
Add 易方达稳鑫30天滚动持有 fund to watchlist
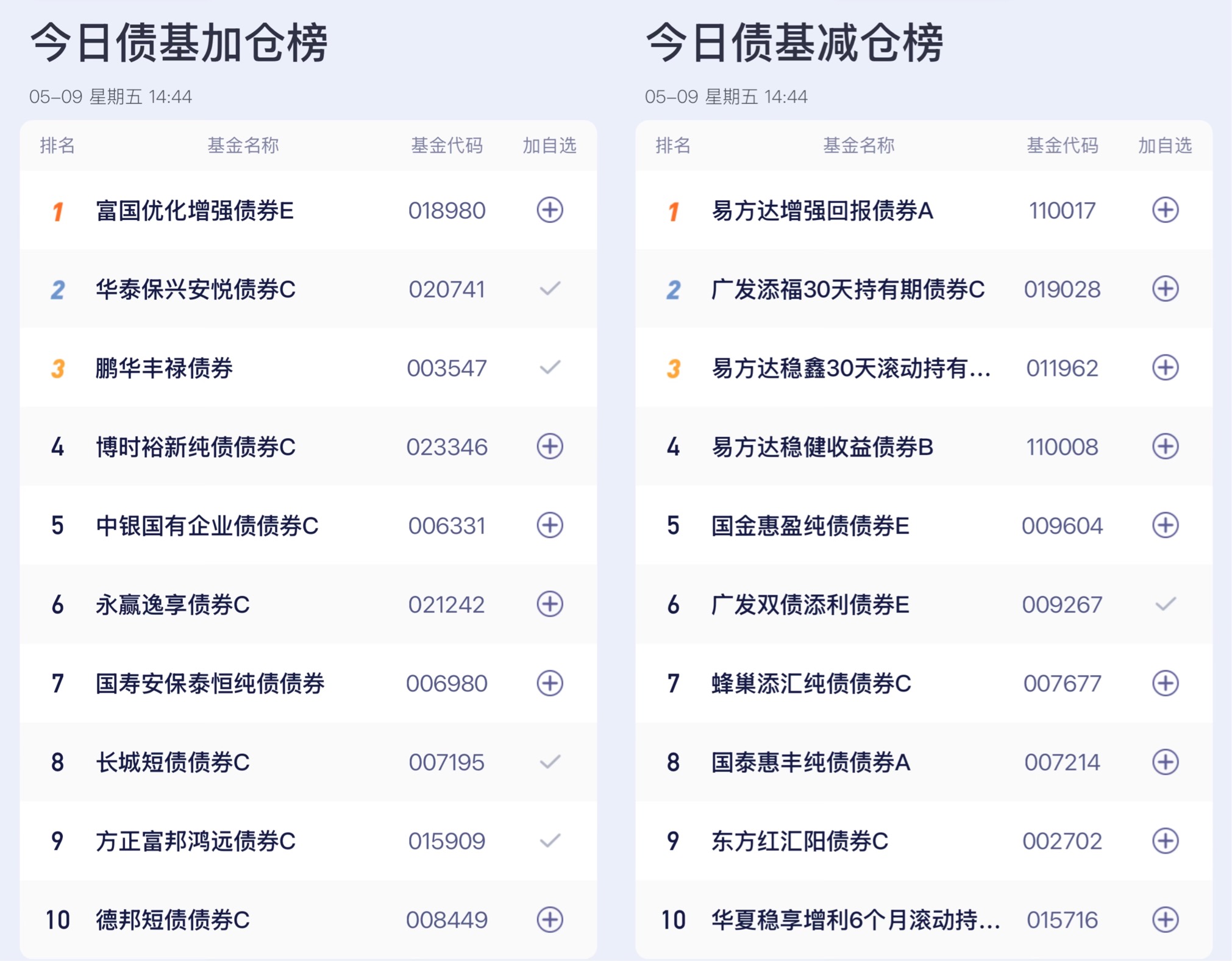pos(1165,367)
